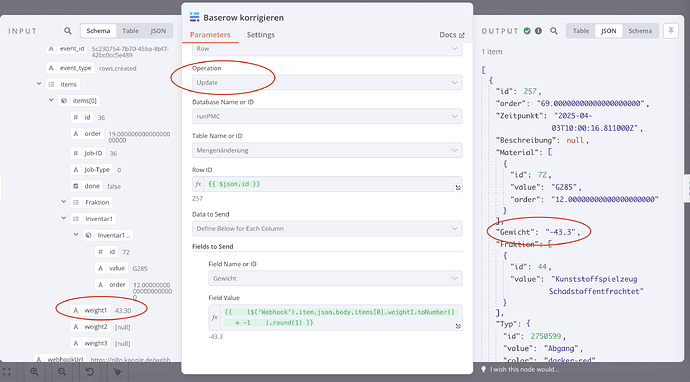The height and width of the screenshot is (382, 690).
Task: Click the Row ID expression field
Action: tap(327, 184)
